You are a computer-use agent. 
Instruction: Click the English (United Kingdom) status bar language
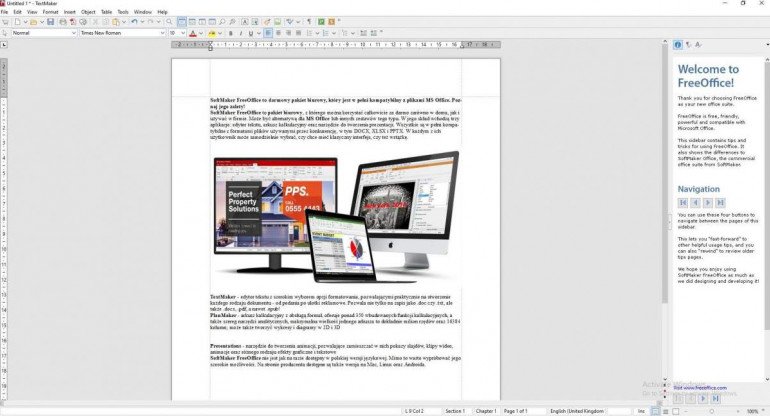point(577,411)
